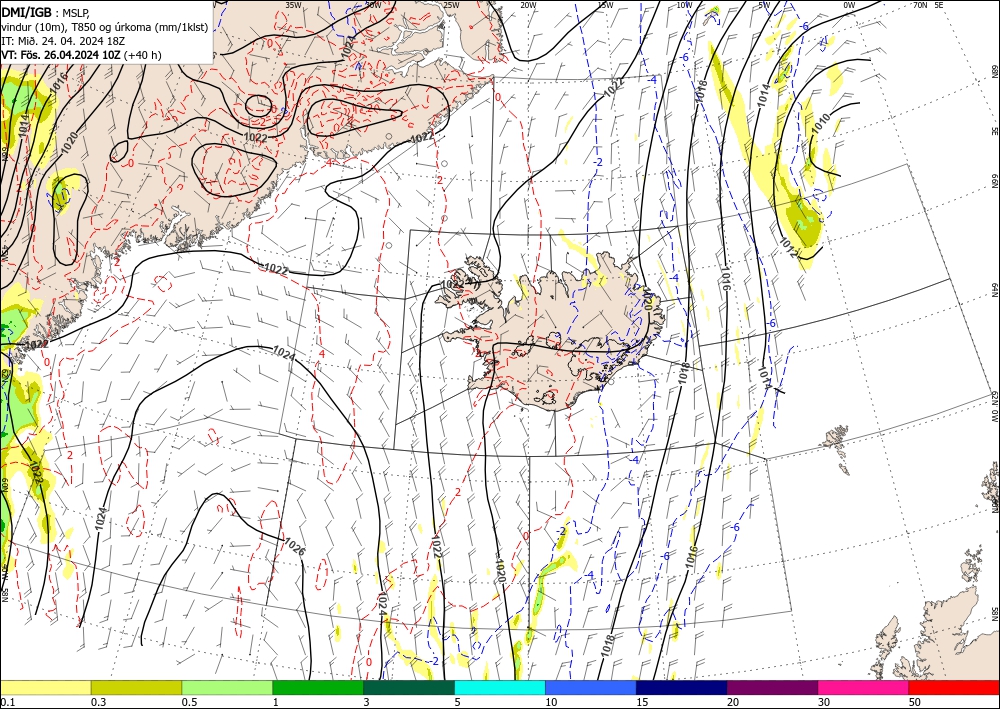Image resolution: width=1000 pixels, height=709 pixels.
Task: Click the "0.3" legend value label
Action: [98, 702]
